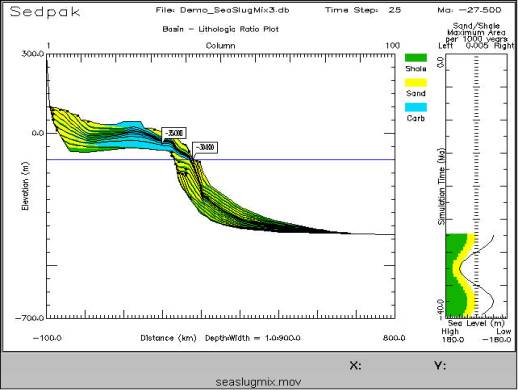
Task: Click the Ma: -27.500 age readout
Action: coord(469,10)
